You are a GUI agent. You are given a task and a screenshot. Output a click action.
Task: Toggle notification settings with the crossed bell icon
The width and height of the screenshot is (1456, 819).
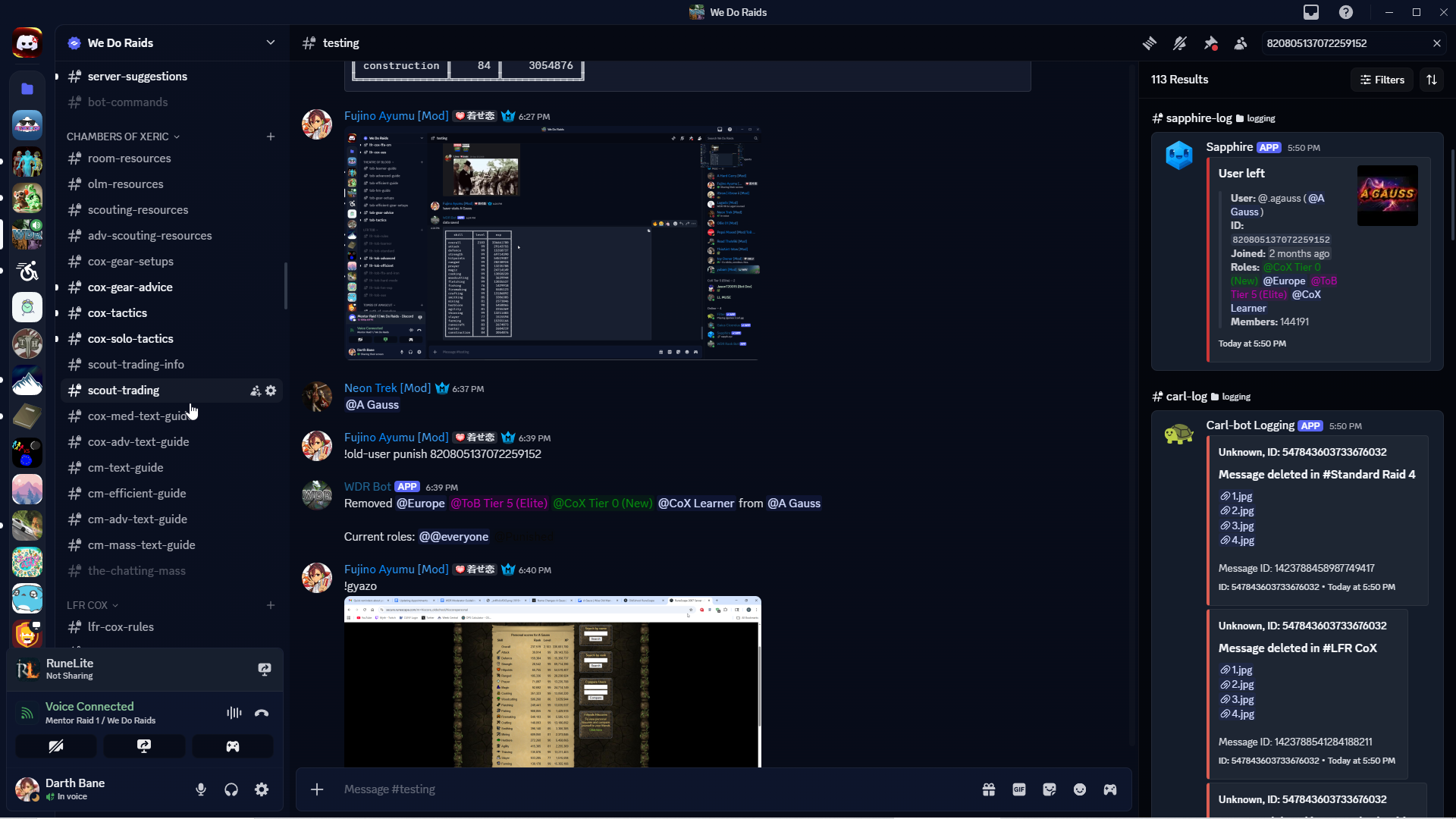pyautogui.click(x=1180, y=43)
